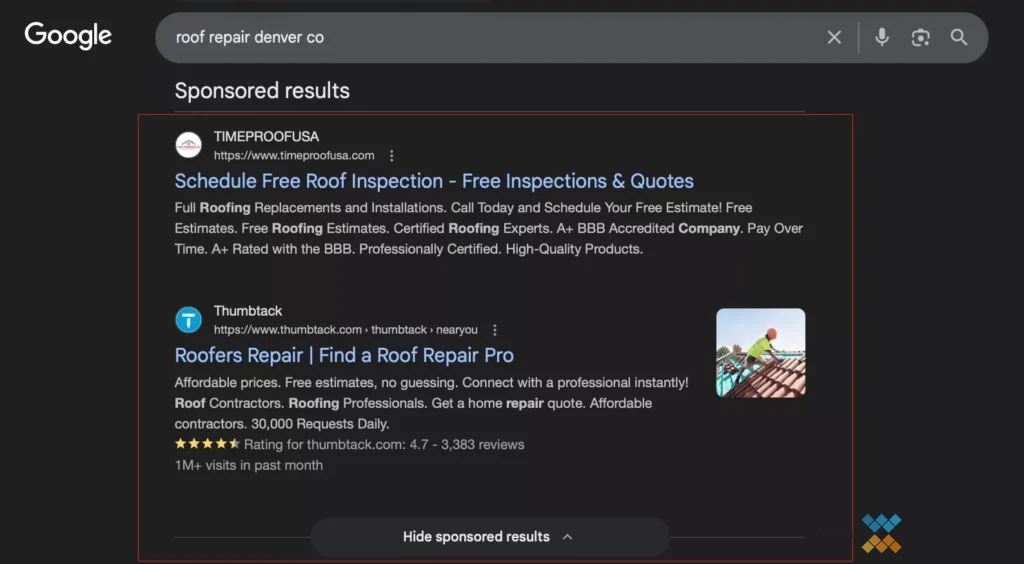This screenshot has height=564, width=1024.
Task: Open Google Lens image search icon
Action: 920,37
